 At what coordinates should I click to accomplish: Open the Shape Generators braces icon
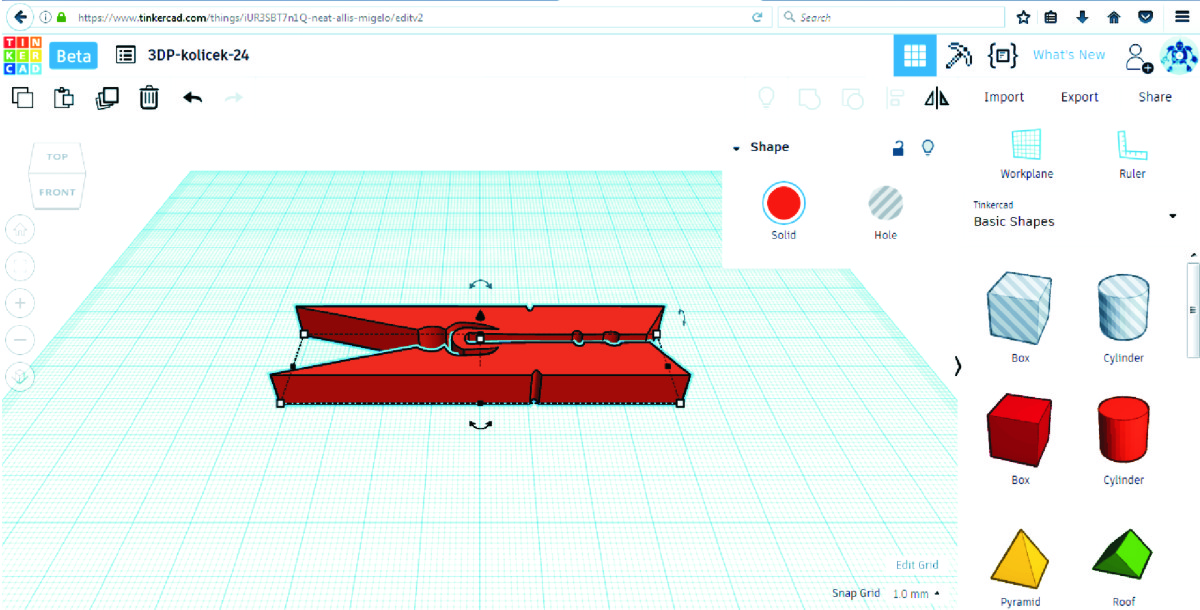(x=1002, y=55)
